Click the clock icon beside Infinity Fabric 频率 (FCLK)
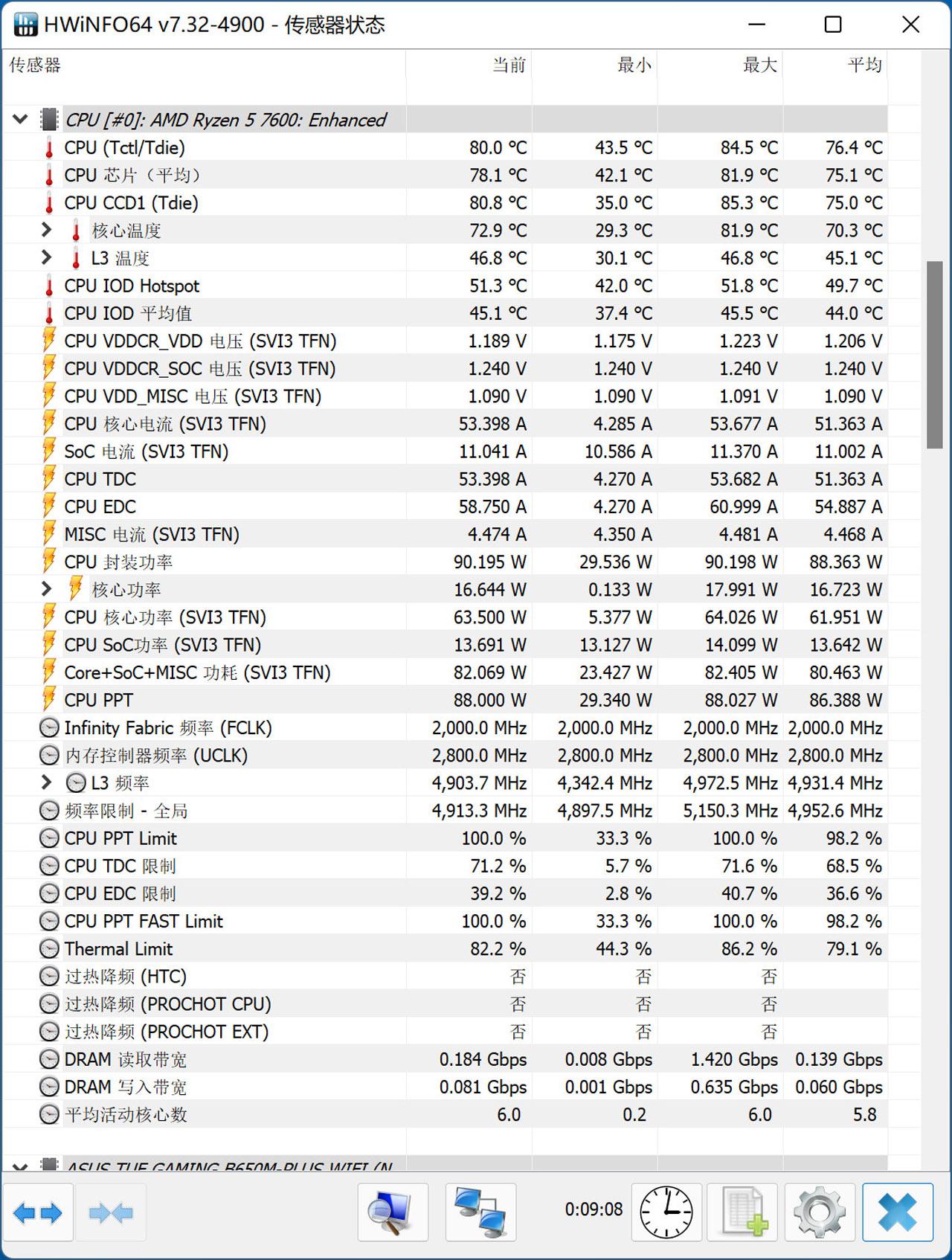Viewport: 952px width, 1260px height. (49, 727)
